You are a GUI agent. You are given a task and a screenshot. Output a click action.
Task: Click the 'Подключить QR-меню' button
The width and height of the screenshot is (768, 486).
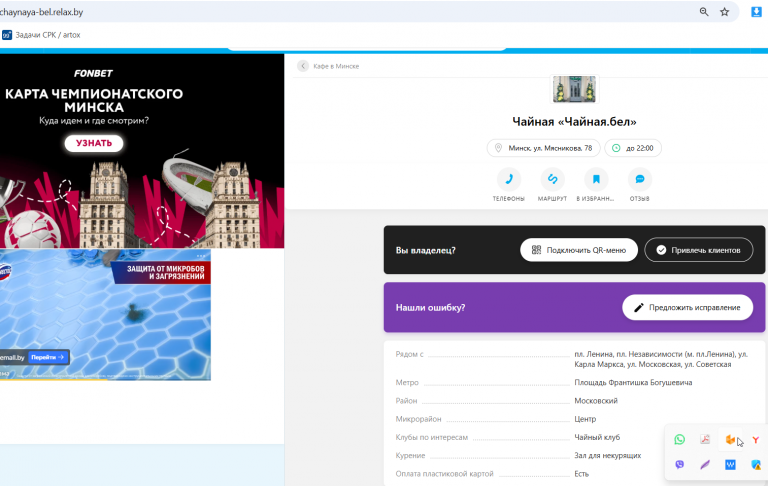coord(579,250)
